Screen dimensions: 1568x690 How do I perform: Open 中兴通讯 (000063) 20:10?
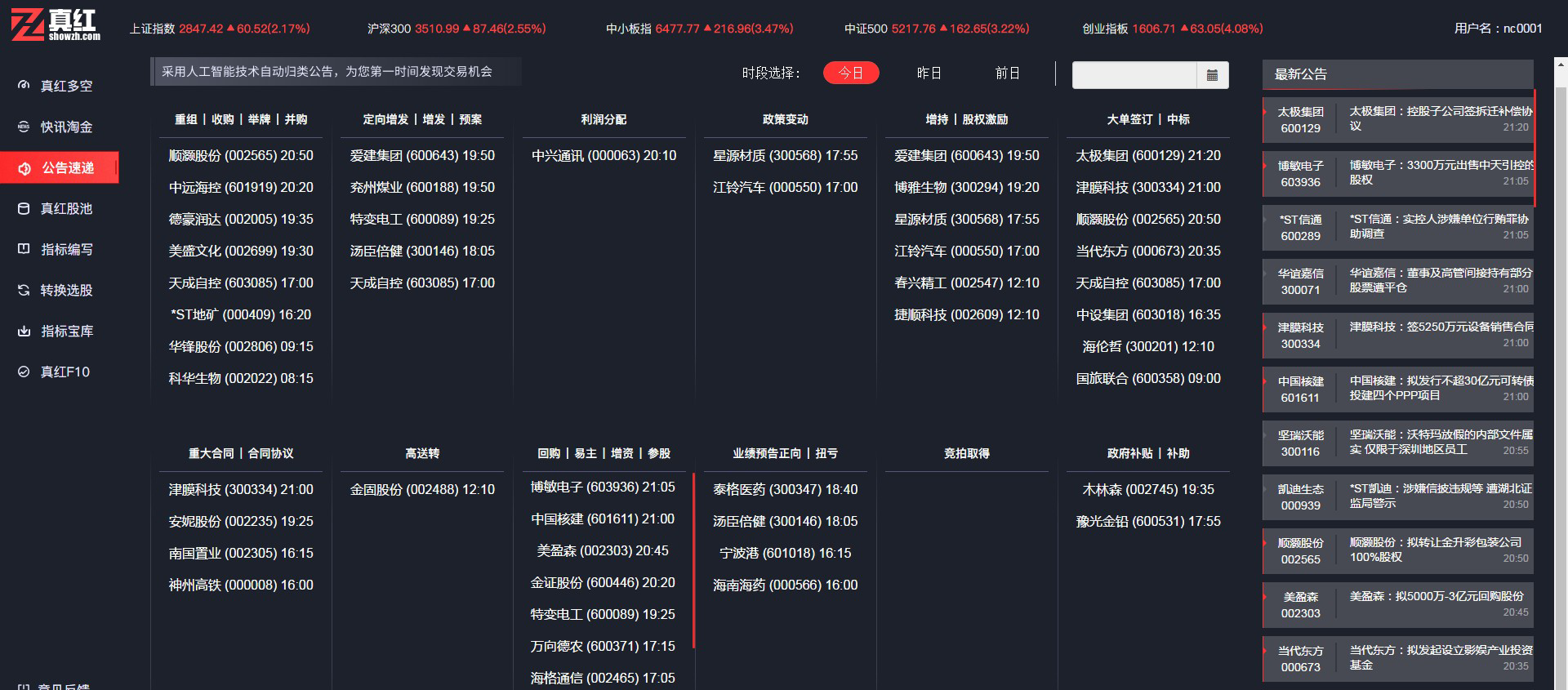(604, 155)
